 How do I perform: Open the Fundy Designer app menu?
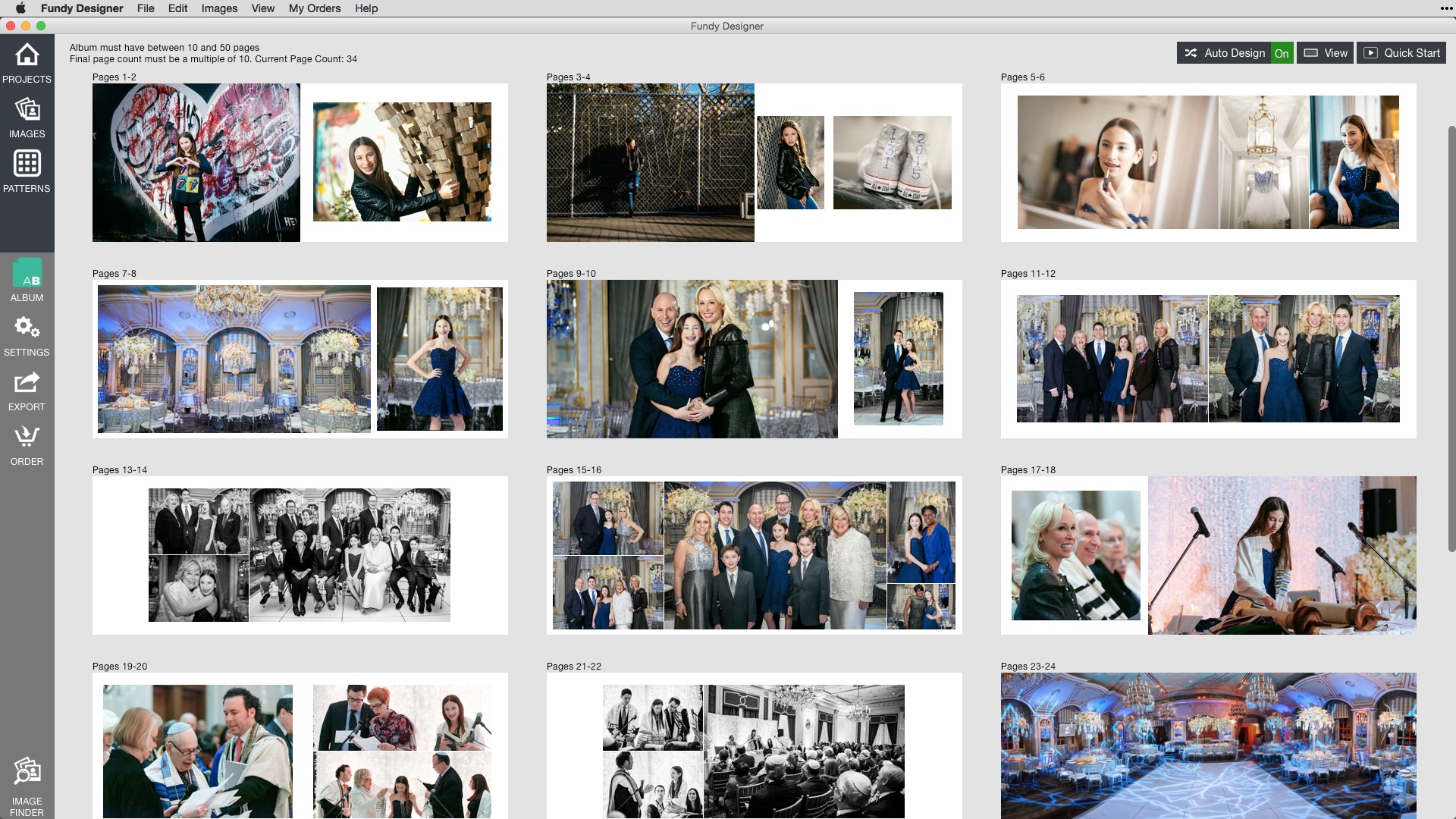pos(82,8)
